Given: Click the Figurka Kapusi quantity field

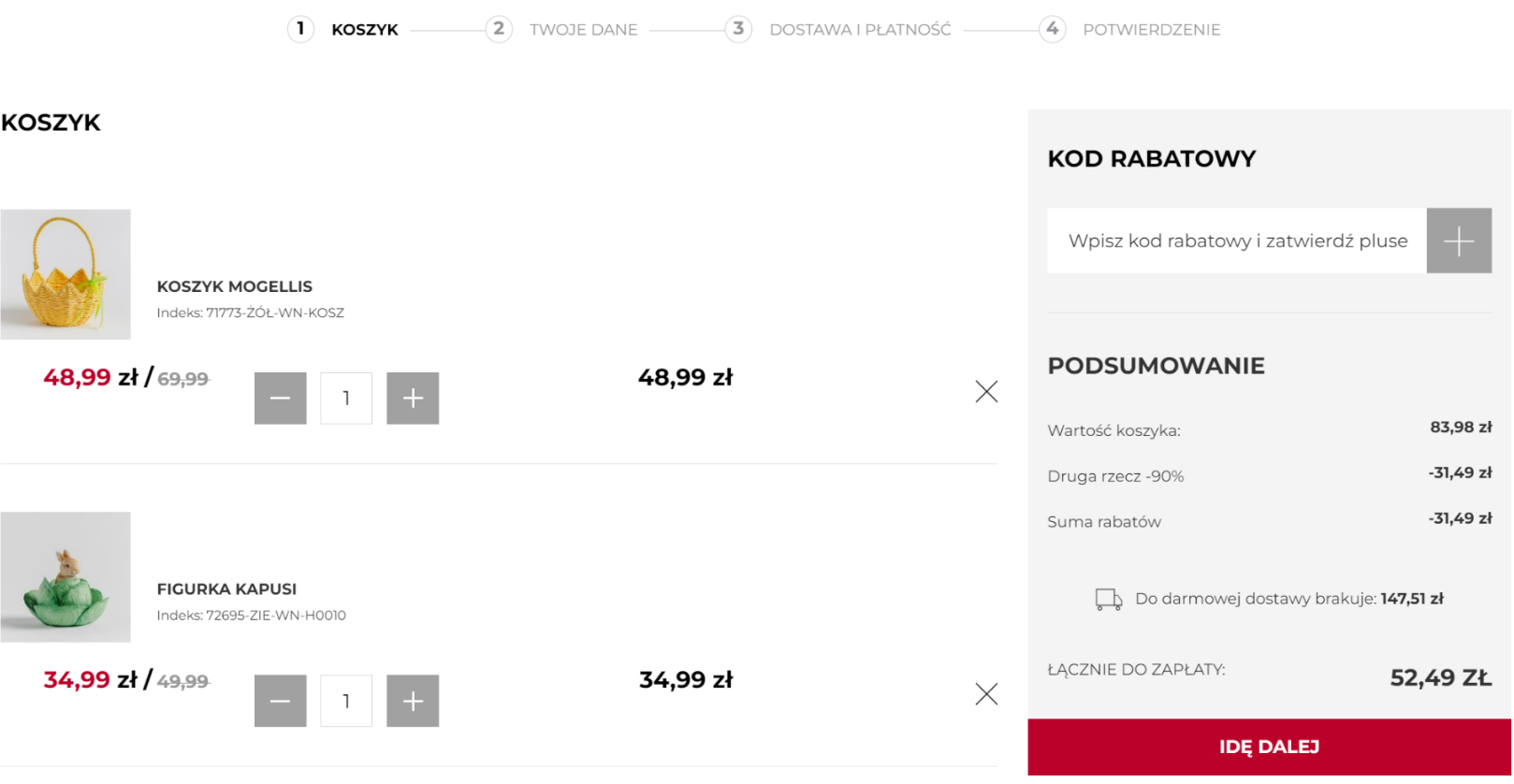Looking at the screenshot, I should pos(346,701).
